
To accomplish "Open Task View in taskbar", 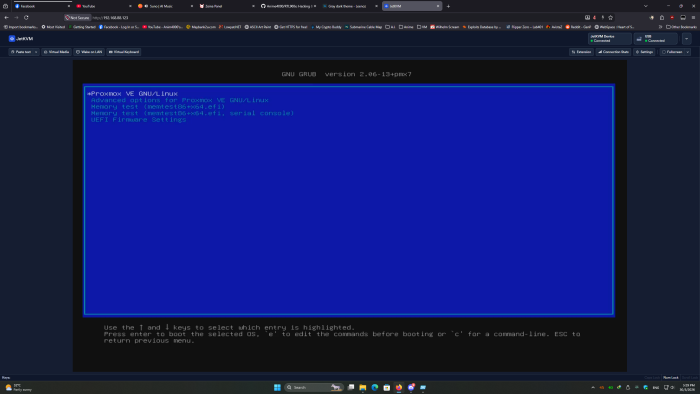I will [x=351, y=387].
